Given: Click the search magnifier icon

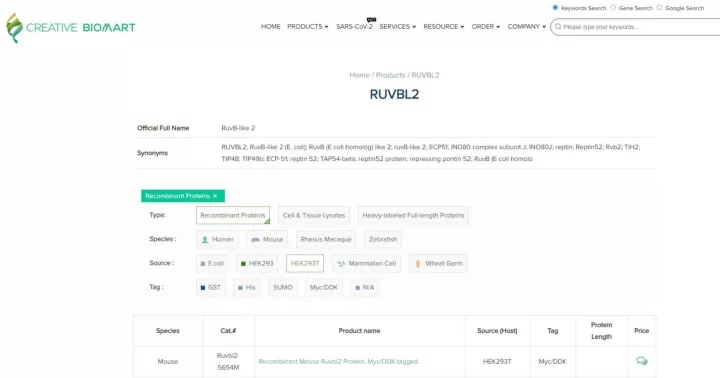Looking at the screenshot, I should (558, 27).
